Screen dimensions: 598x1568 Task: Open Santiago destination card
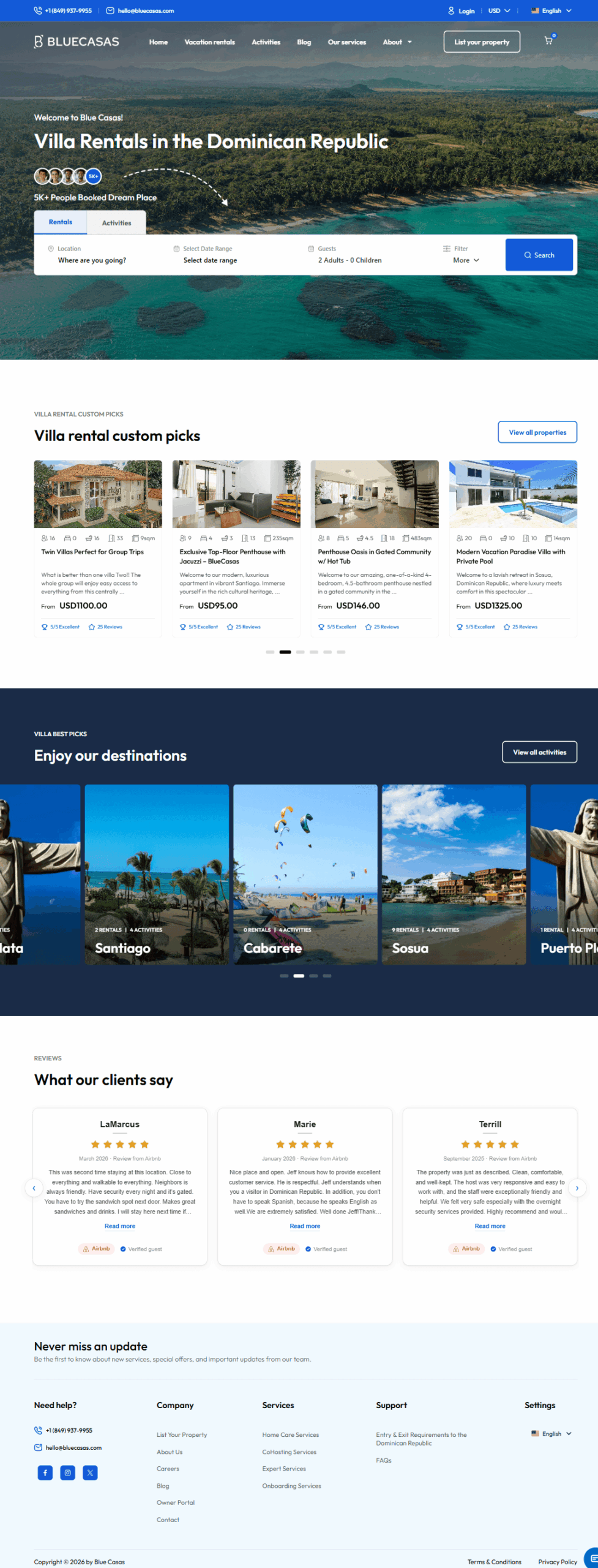click(157, 875)
